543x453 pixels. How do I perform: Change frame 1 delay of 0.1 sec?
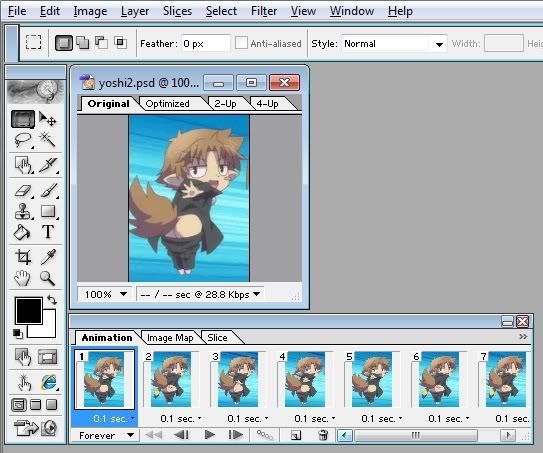[x=113, y=419]
